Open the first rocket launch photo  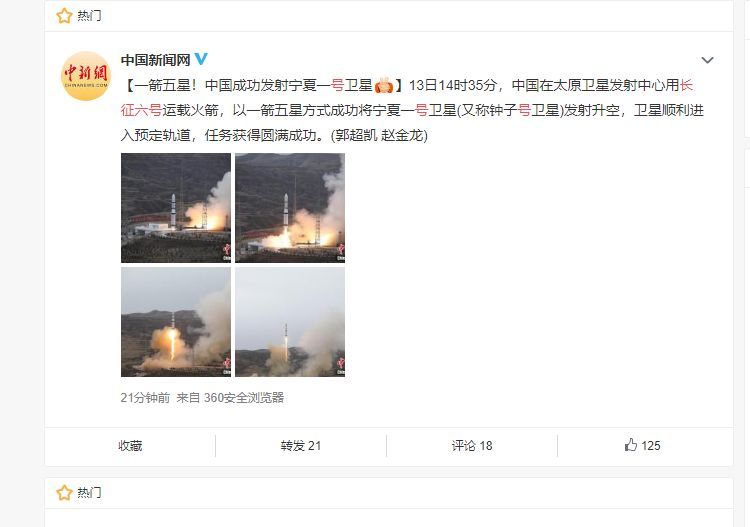[x=176, y=208]
